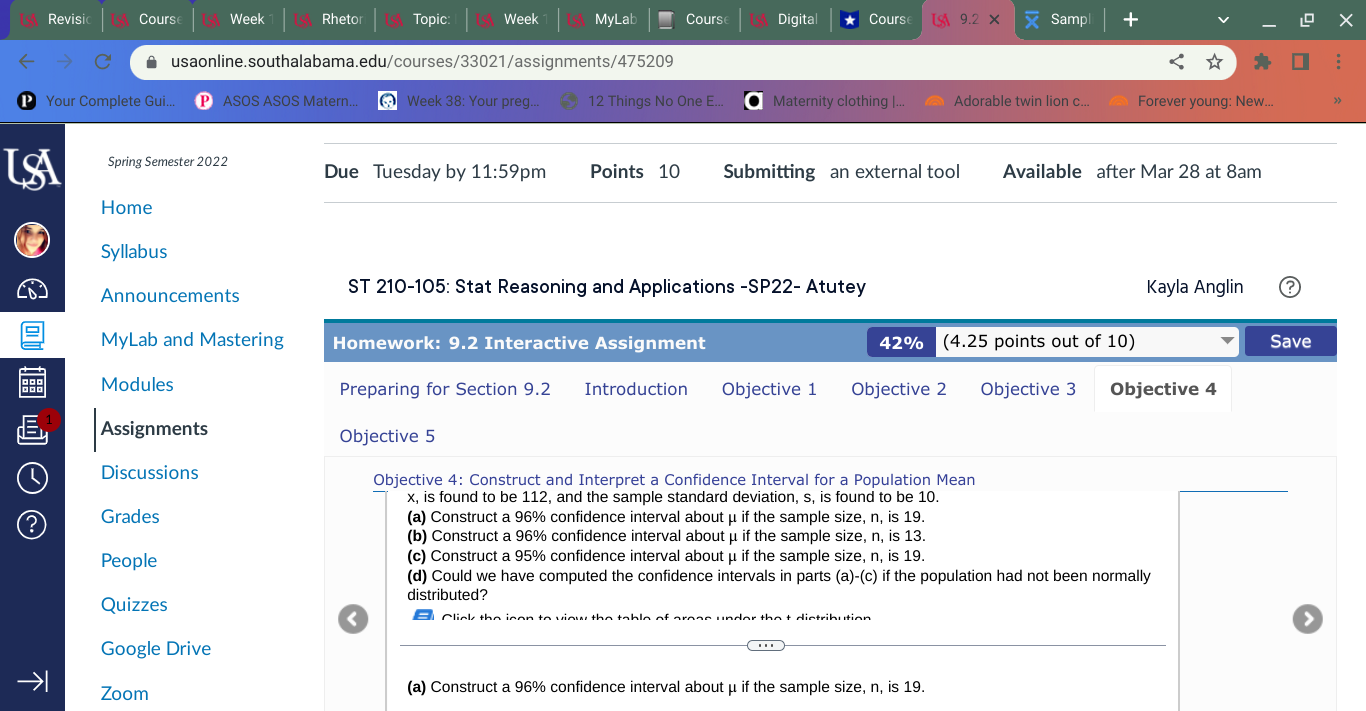This screenshot has height=711, width=1366.
Task: Open the Google Drive link
Action: tap(156, 648)
